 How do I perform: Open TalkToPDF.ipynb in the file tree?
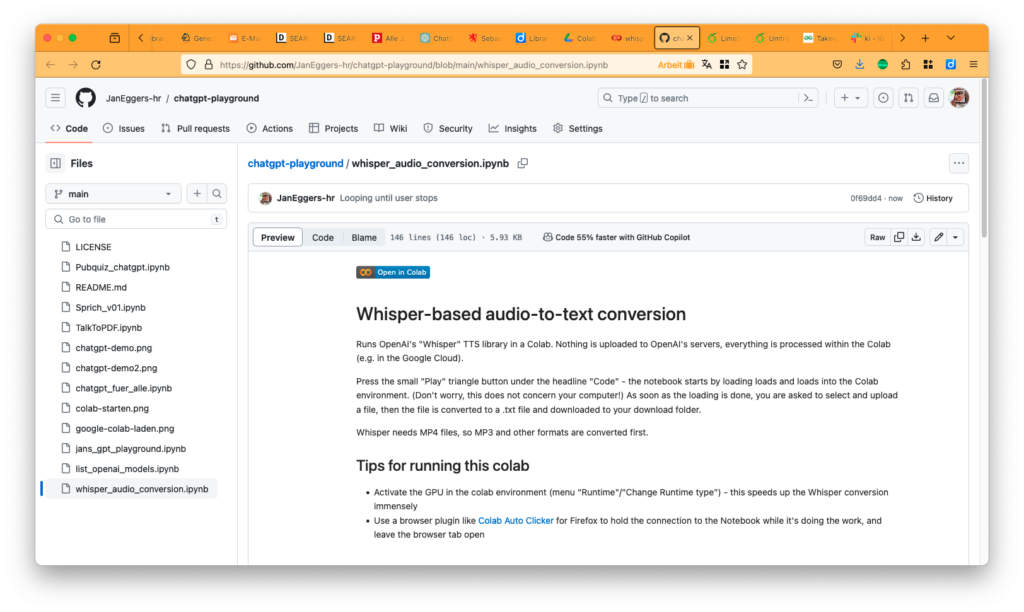click(108, 328)
